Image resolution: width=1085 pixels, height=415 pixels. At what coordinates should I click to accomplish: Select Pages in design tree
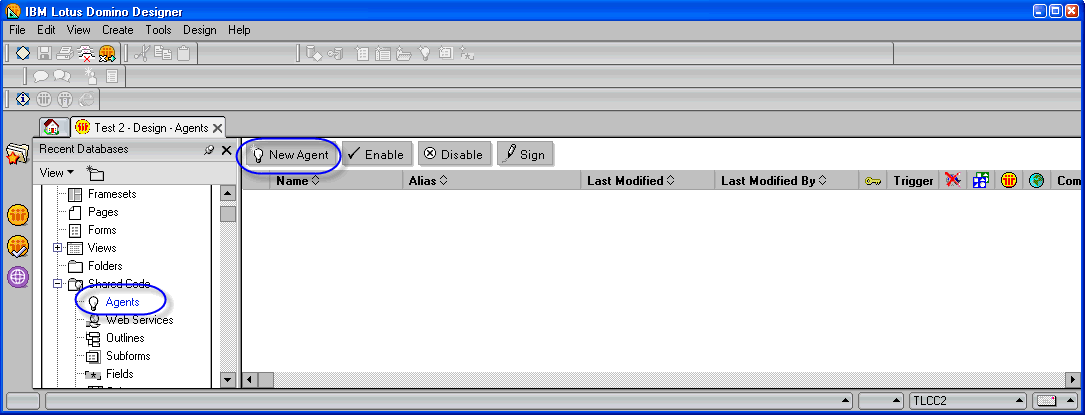[x=102, y=212]
